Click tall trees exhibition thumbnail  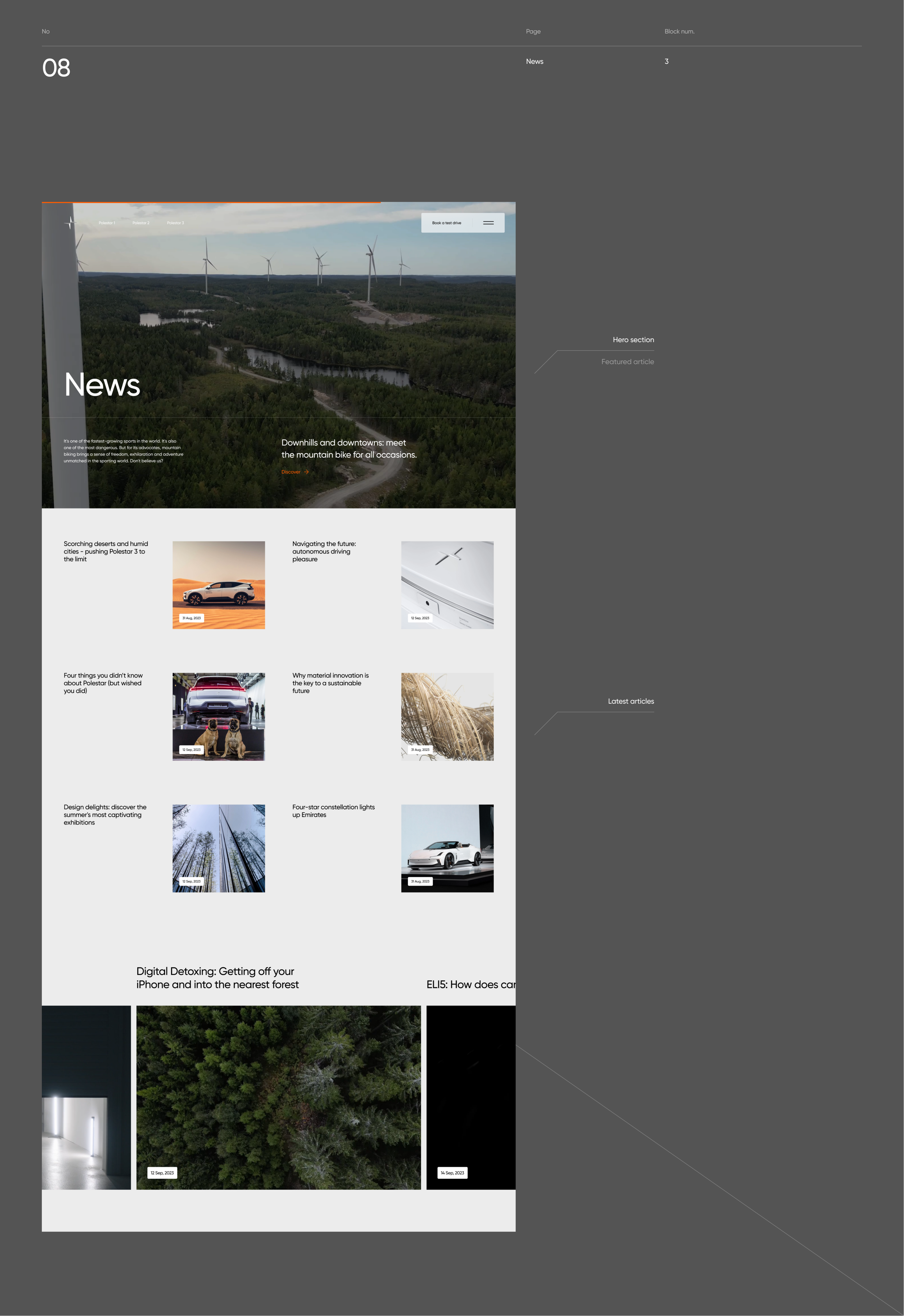point(219,848)
